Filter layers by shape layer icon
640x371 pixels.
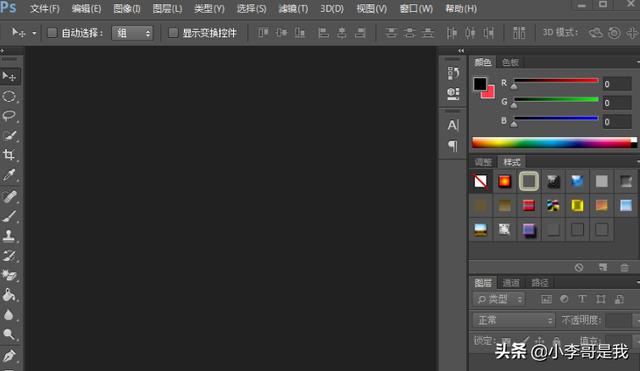coord(600,299)
